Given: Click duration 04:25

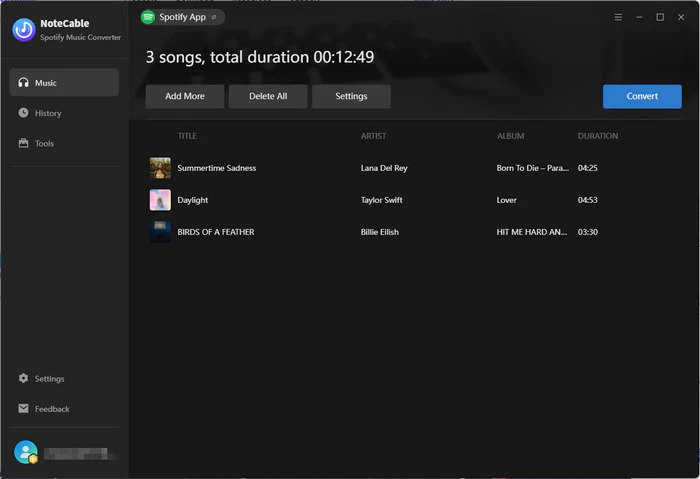Looking at the screenshot, I should [x=588, y=168].
